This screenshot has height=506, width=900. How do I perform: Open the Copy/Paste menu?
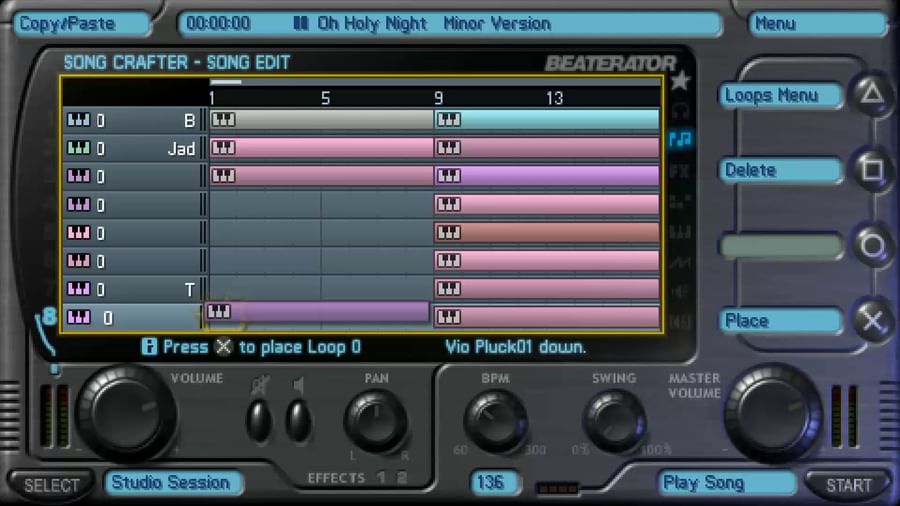82,24
